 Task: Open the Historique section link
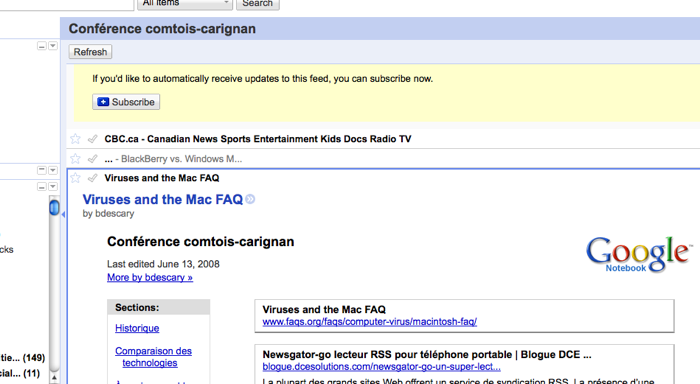(x=137, y=328)
